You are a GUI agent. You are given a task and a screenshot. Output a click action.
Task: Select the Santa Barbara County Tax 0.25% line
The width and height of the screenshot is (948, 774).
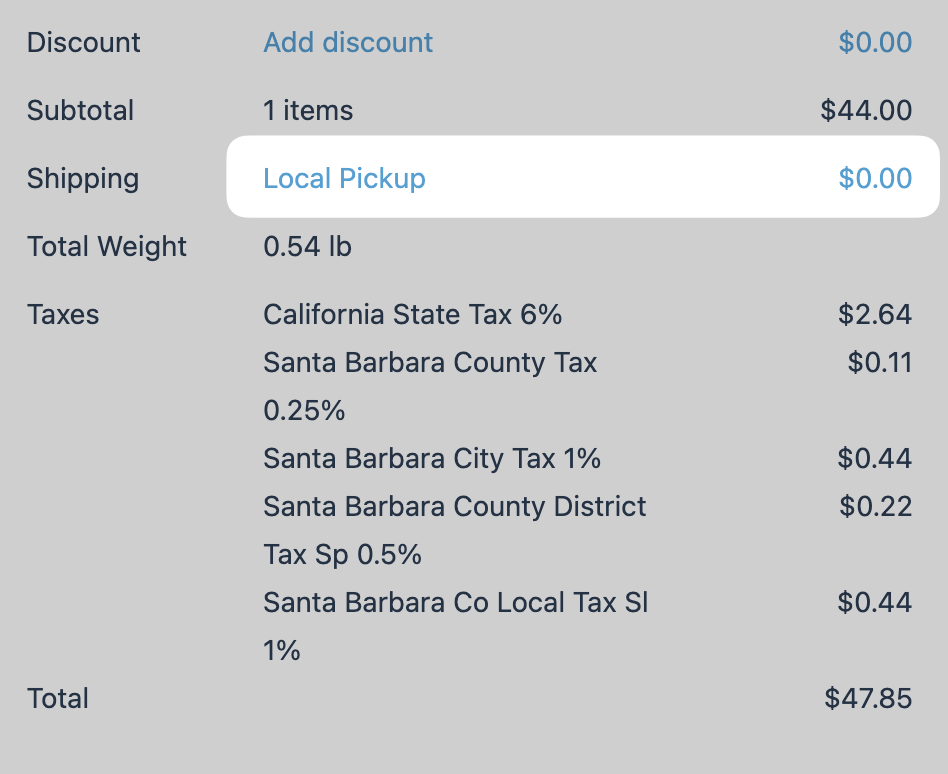click(430, 386)
